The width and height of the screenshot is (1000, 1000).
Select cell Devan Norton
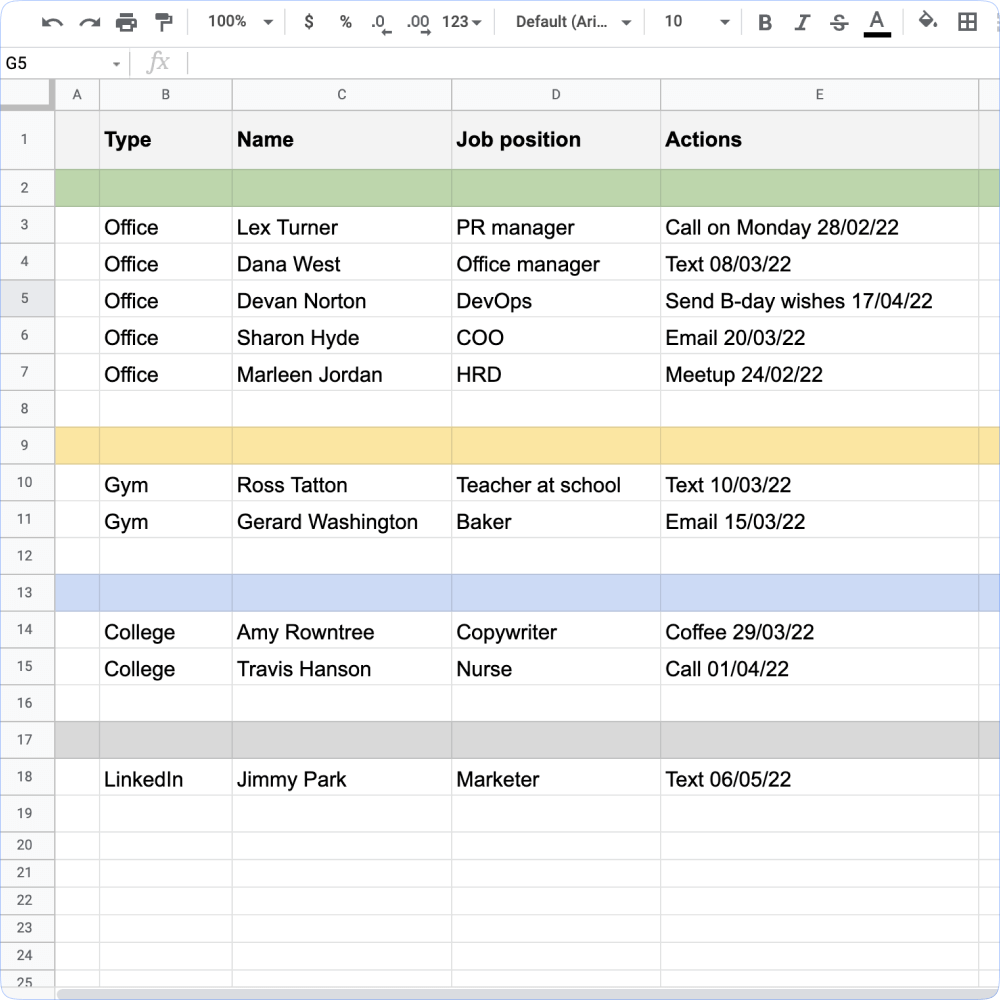point(342,299)
